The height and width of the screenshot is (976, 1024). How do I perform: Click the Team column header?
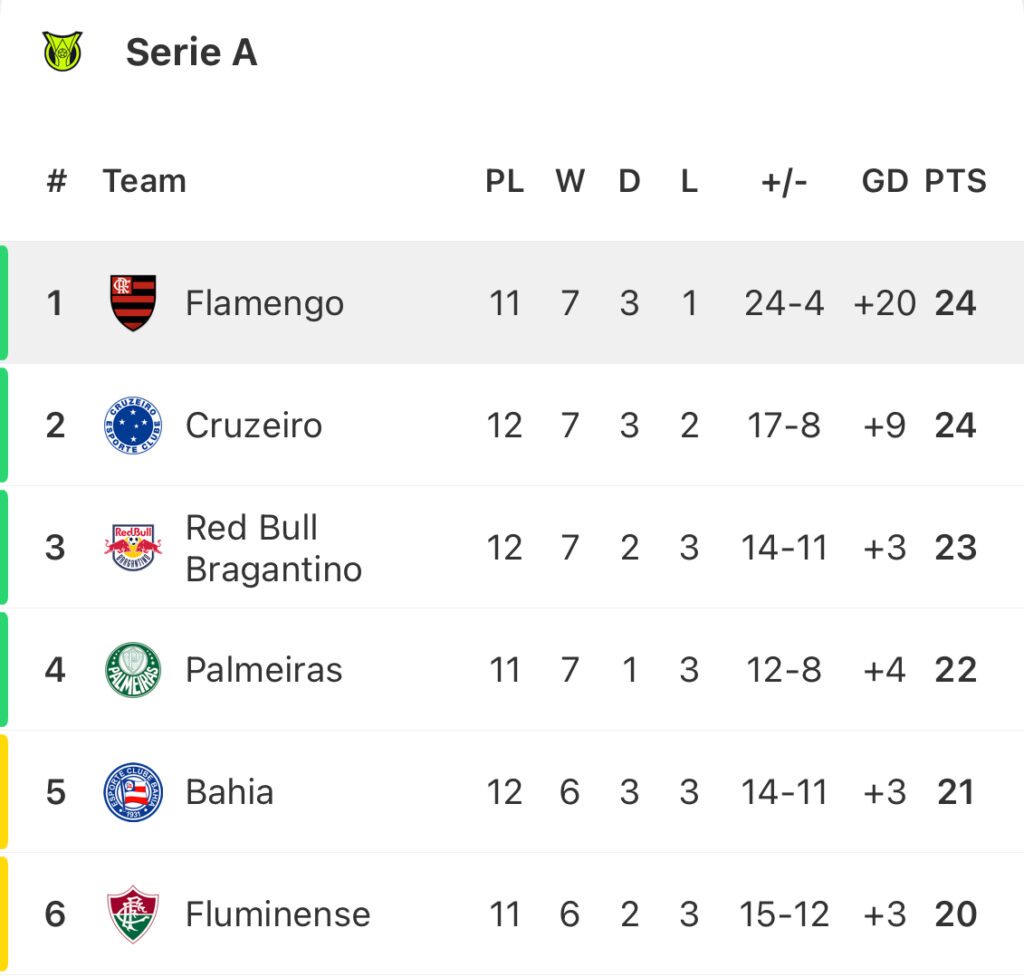[144, 181]
